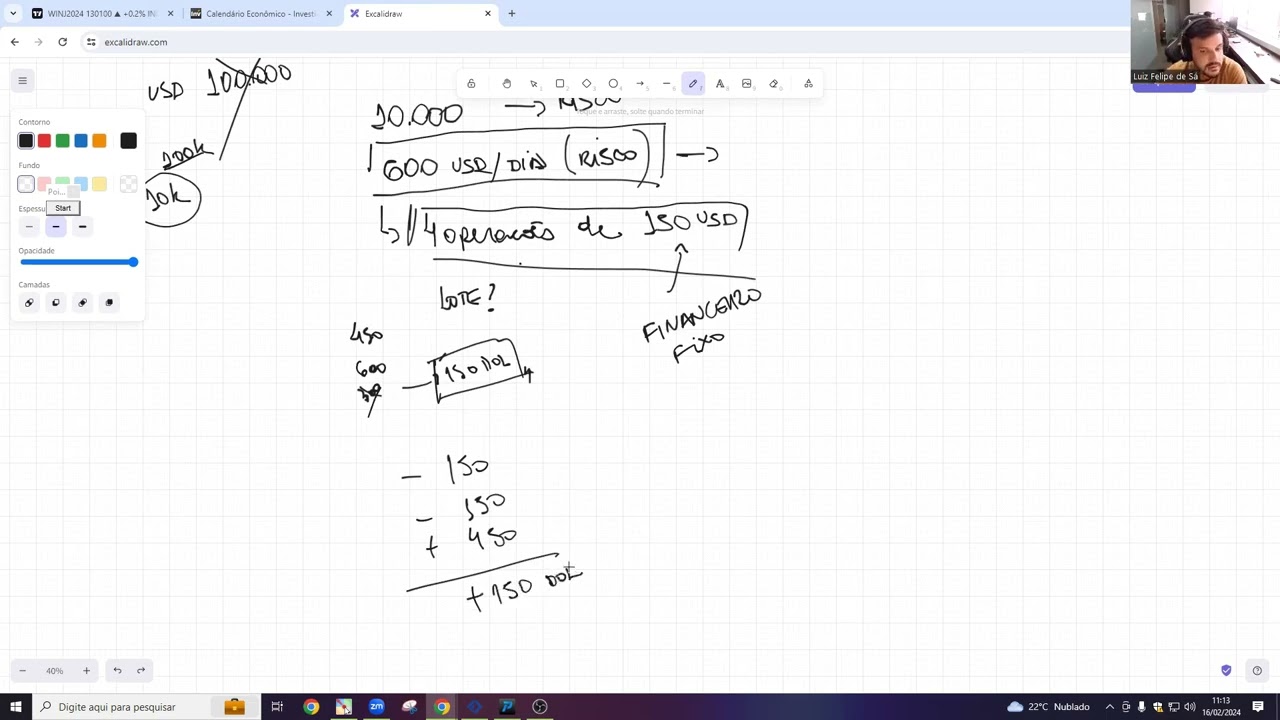Select the Draw pencil tool
This screenshot has width=1280, height=720.
tap(693, 84)
